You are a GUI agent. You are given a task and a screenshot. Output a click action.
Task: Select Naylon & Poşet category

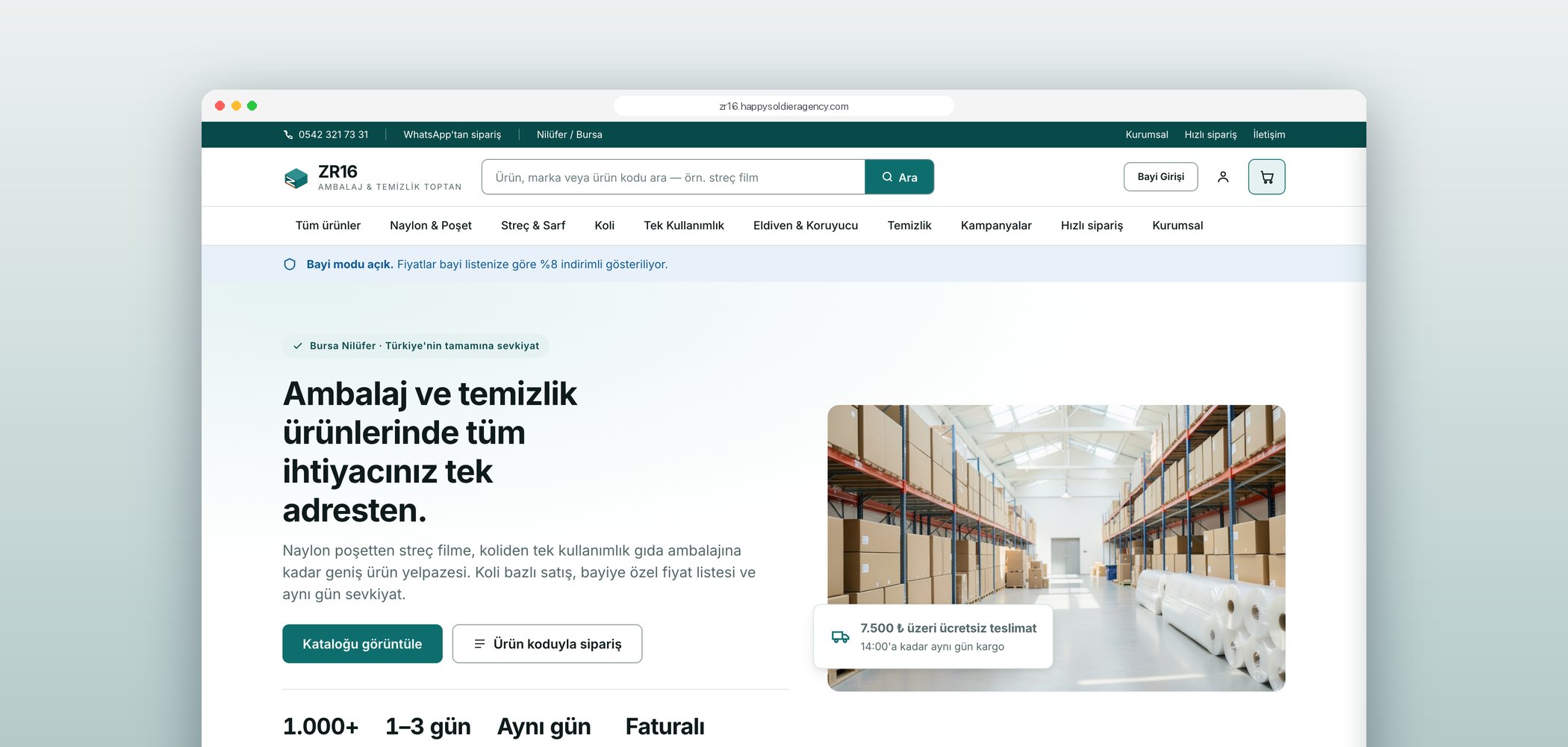pyautogui.click(x=431, y=226)
